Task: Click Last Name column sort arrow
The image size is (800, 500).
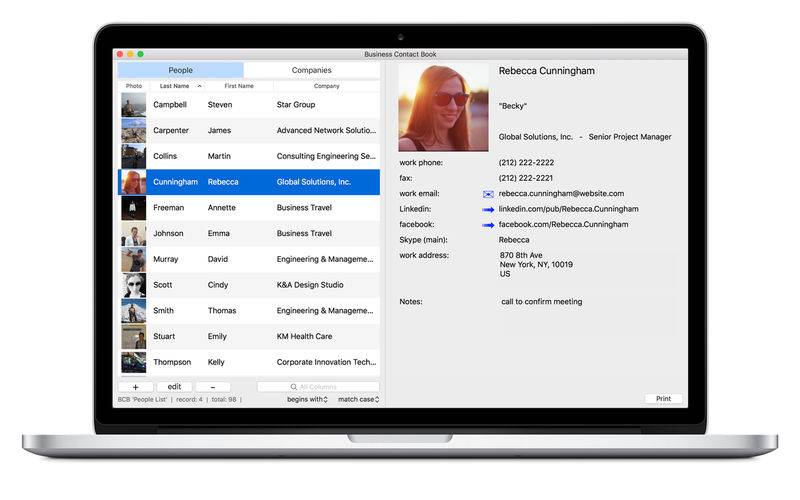Action: pyautogui.click(x=199, y=86)
